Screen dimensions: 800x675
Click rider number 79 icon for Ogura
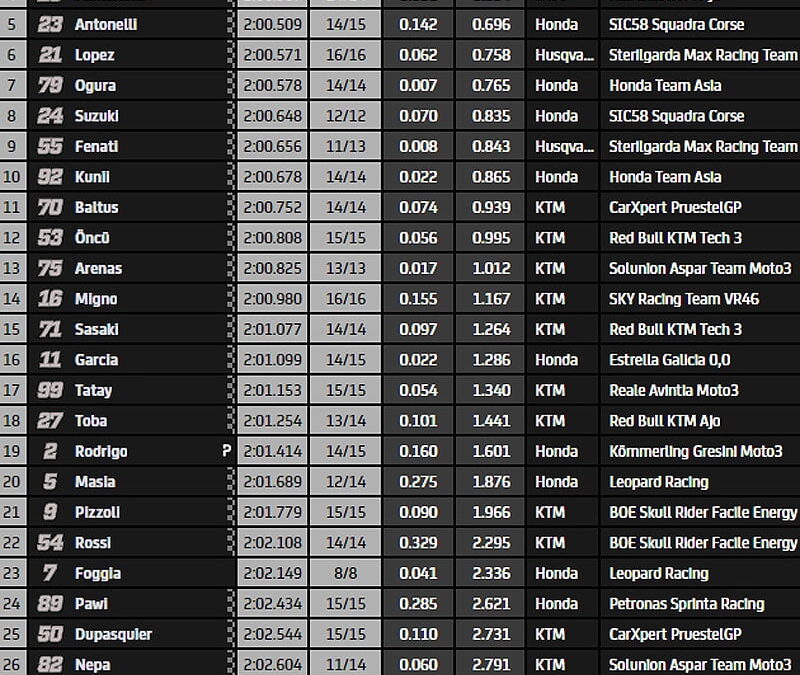pyautogui.click(x=50, y=85)
